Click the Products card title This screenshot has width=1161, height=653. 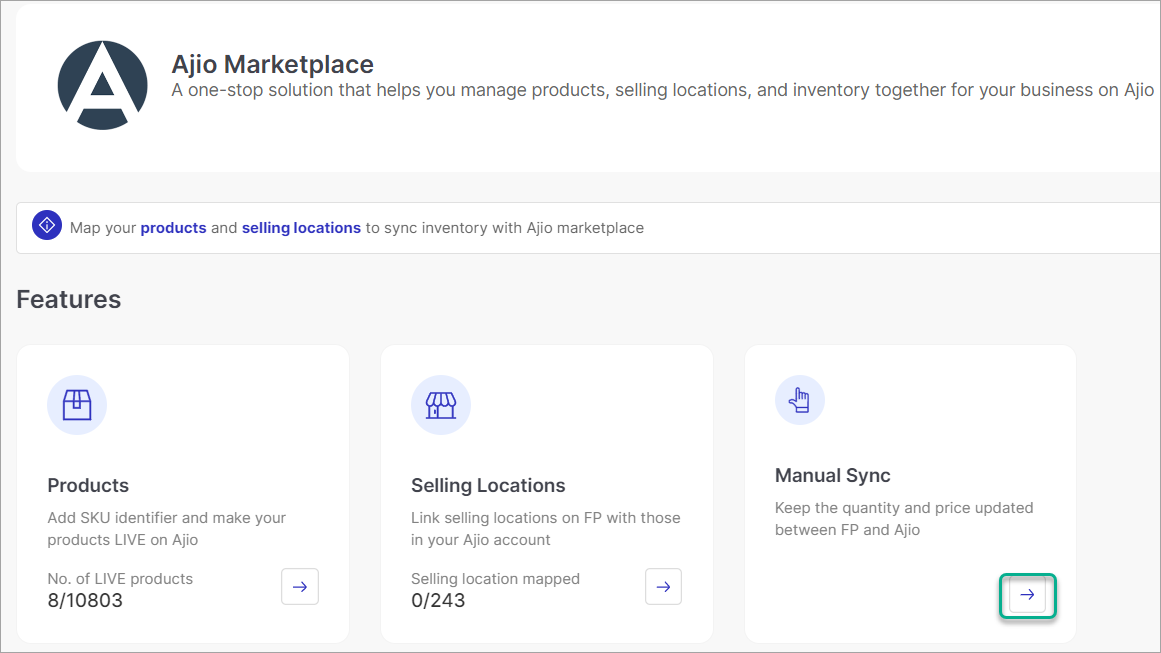click(88, 485)
